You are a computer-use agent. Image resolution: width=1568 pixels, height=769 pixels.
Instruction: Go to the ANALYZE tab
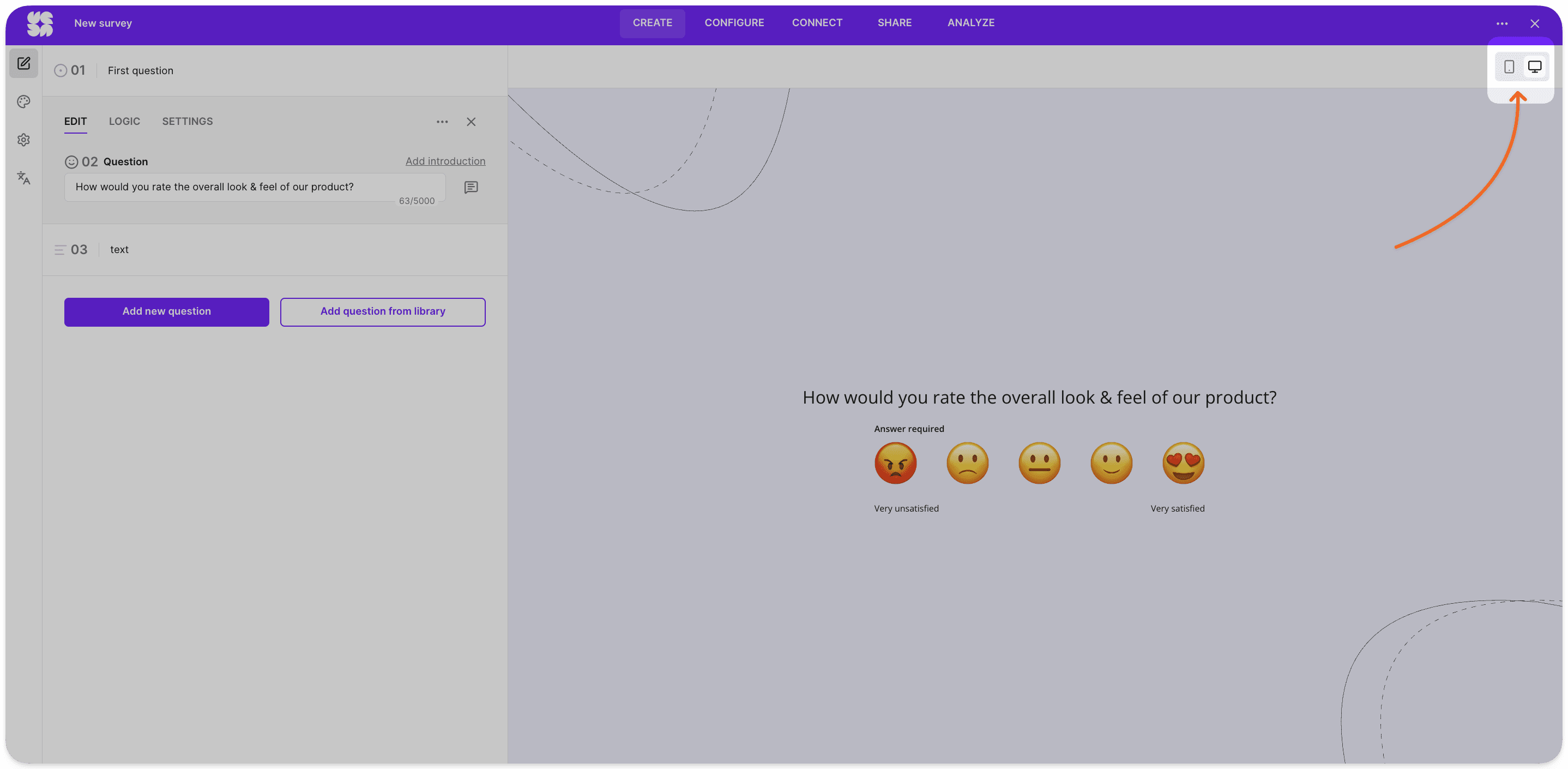[970, 23]
